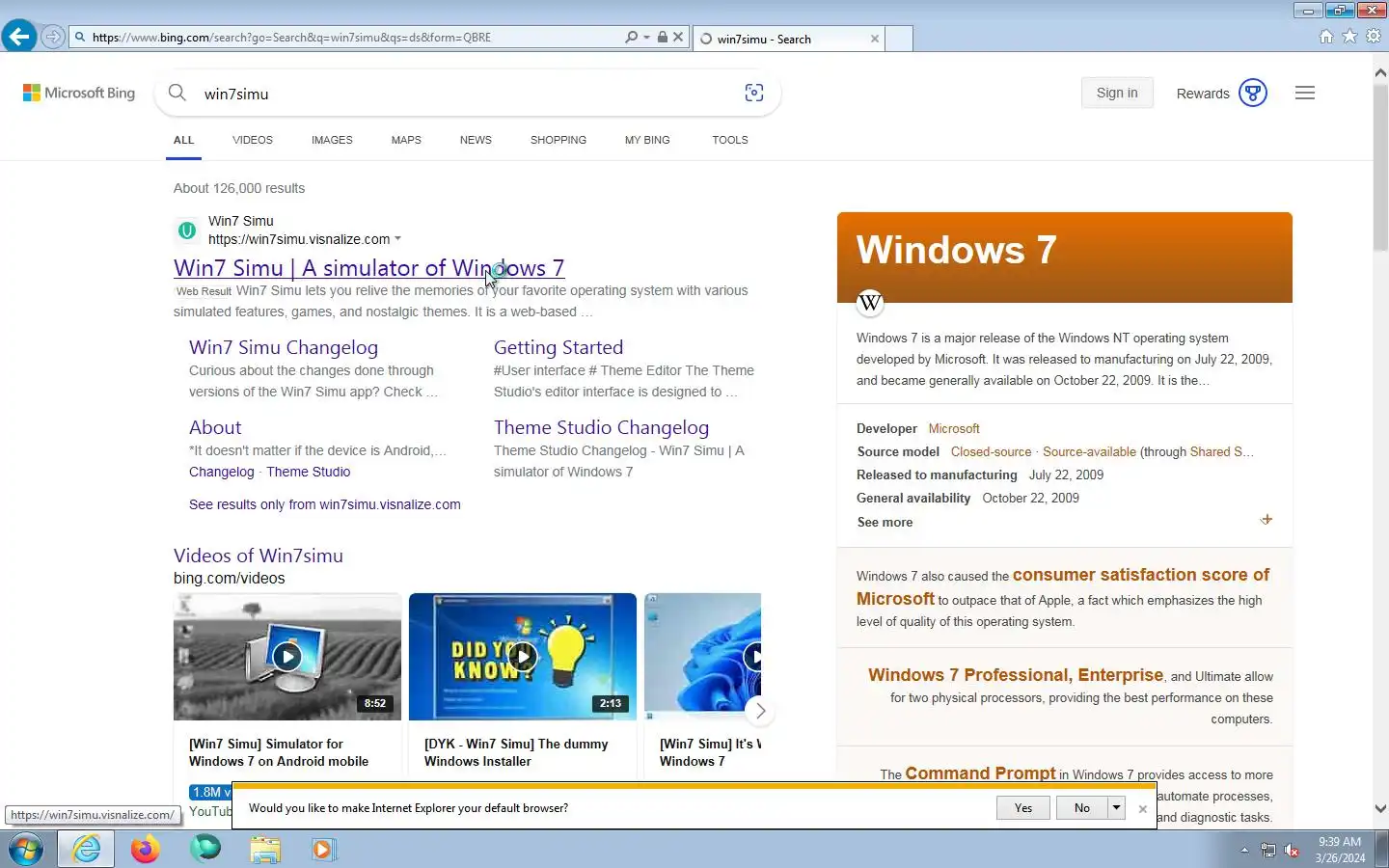1389x868 pixels.
Task: Open the TOOLS tab
Action: 730,140
